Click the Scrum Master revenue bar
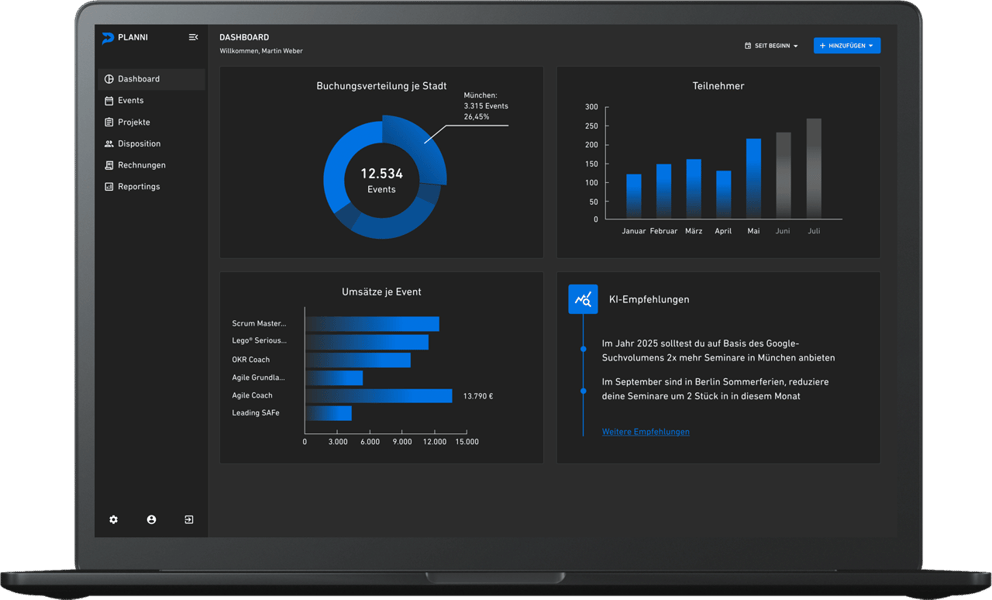992x600 pixels. [x=372, y=324]
